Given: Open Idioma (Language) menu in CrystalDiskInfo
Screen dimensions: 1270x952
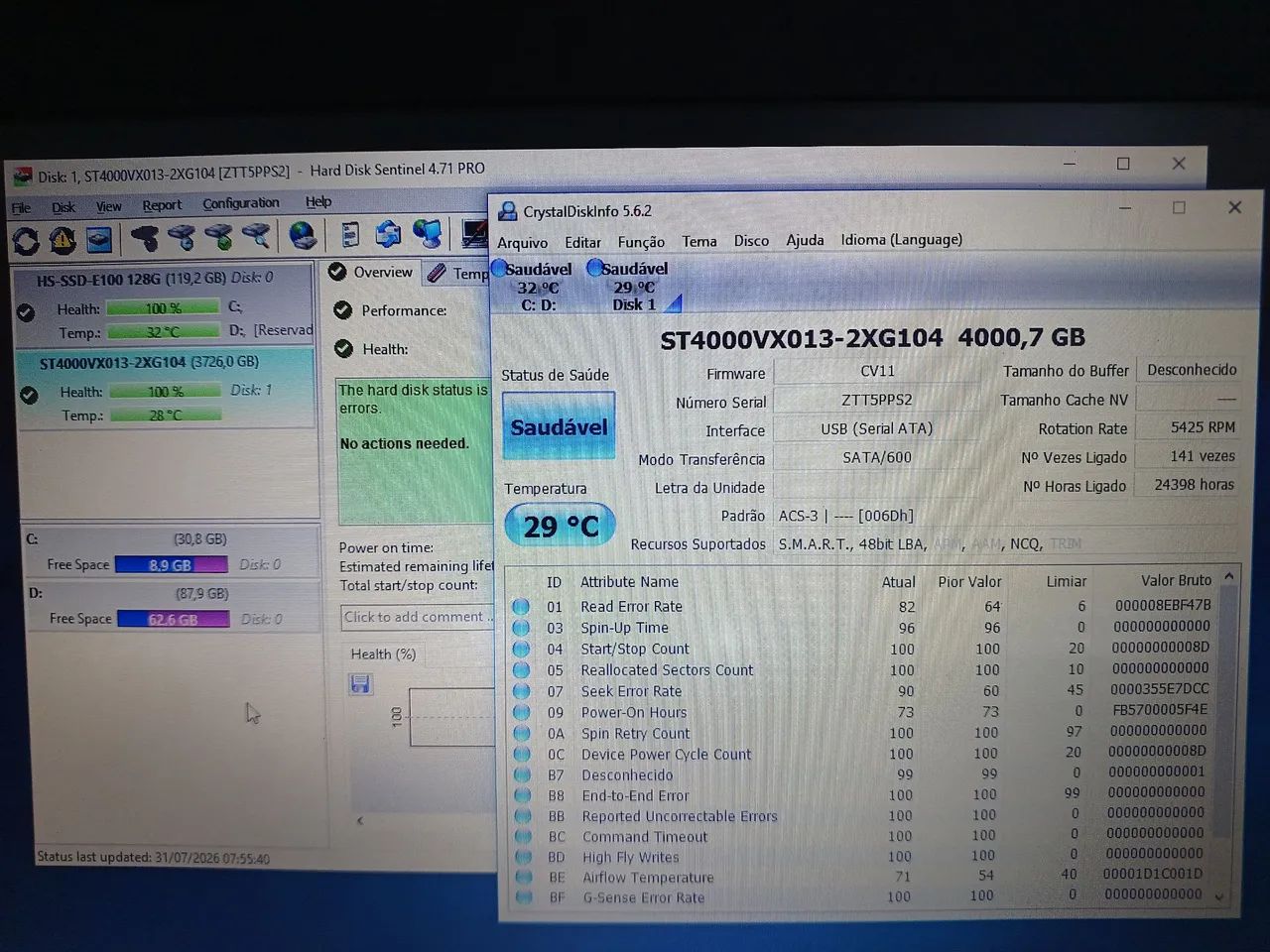Looking at the screenshot, I should pos(902,240).
